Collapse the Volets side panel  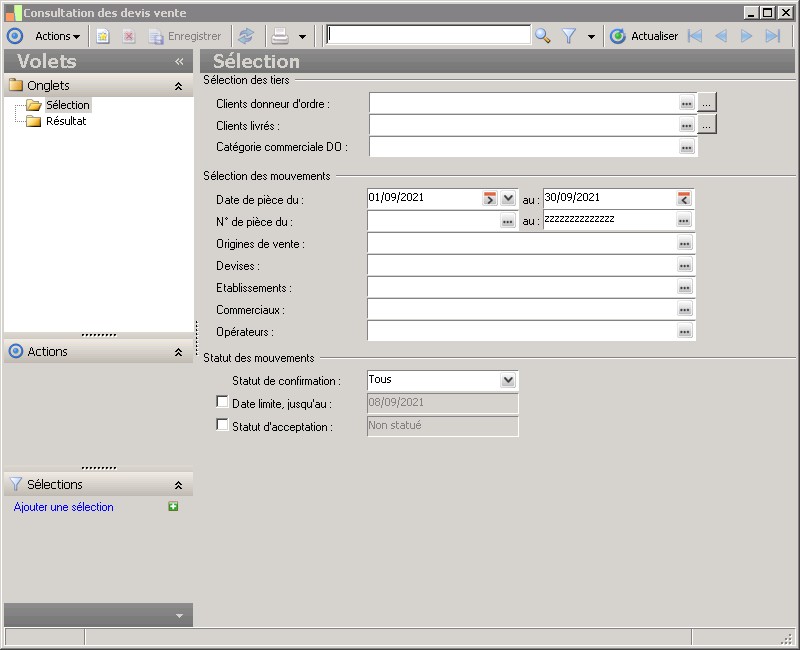(x=179, y=61)
